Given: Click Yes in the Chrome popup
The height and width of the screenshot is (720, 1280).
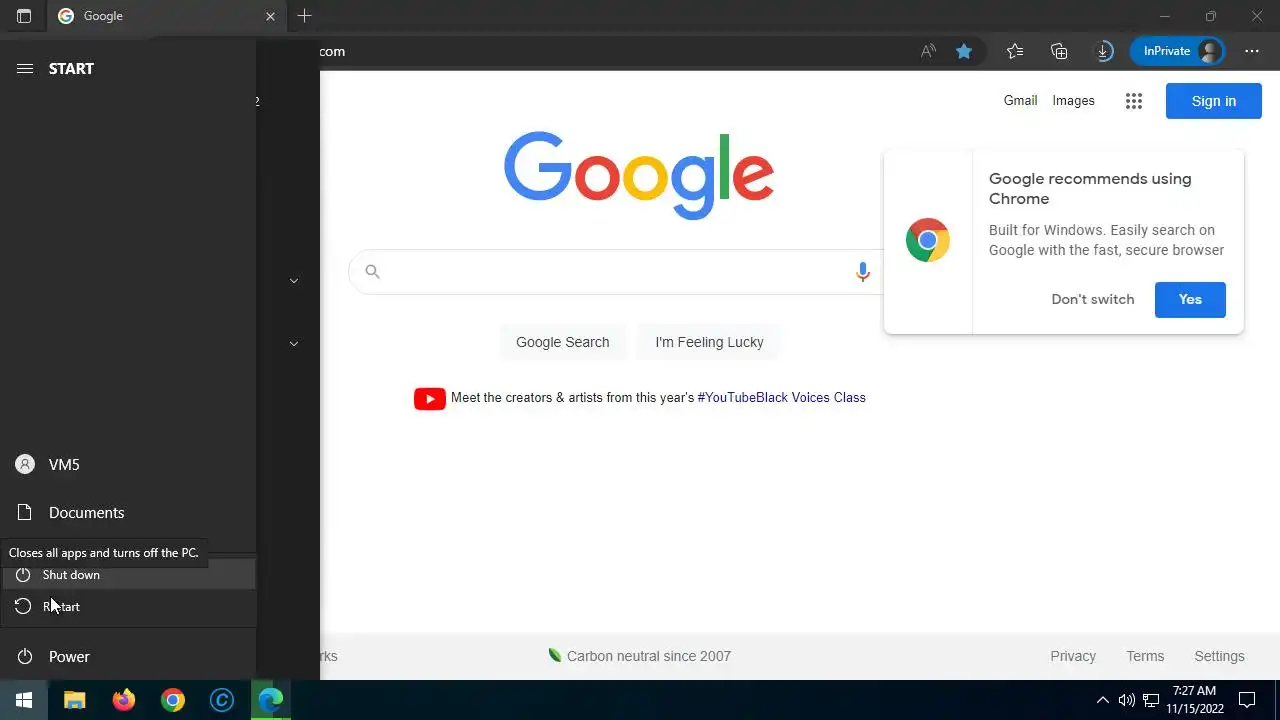Looking at the screenshot, I should (1190, 300).
